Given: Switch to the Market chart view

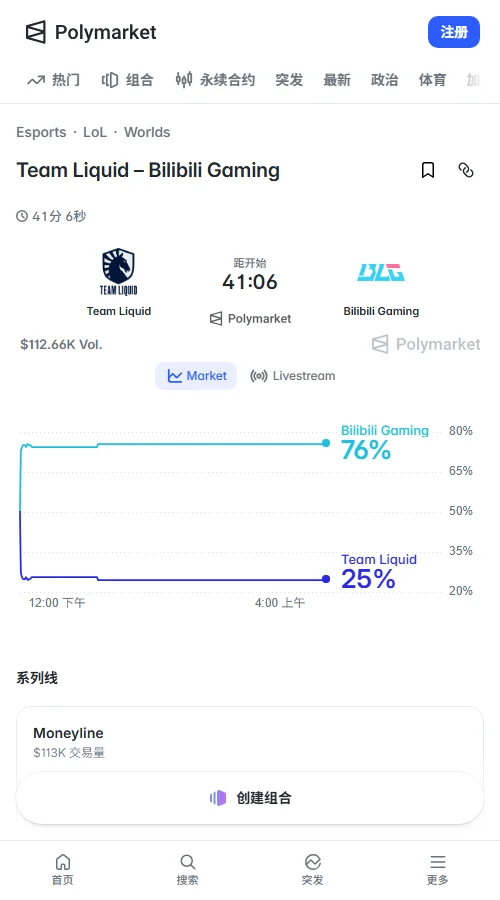Looking at the screenshot, I should click(x=196, y=376).
